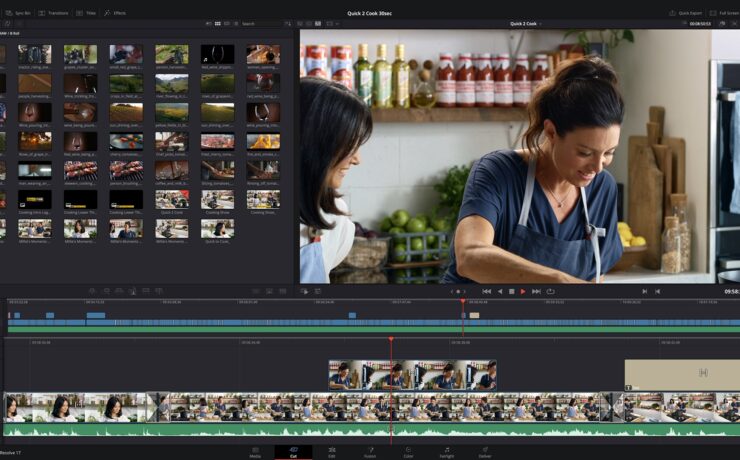Click the jog wheel control below viewer
The width and height of the screenshot is (740, 460).
[x=457, y=292]
